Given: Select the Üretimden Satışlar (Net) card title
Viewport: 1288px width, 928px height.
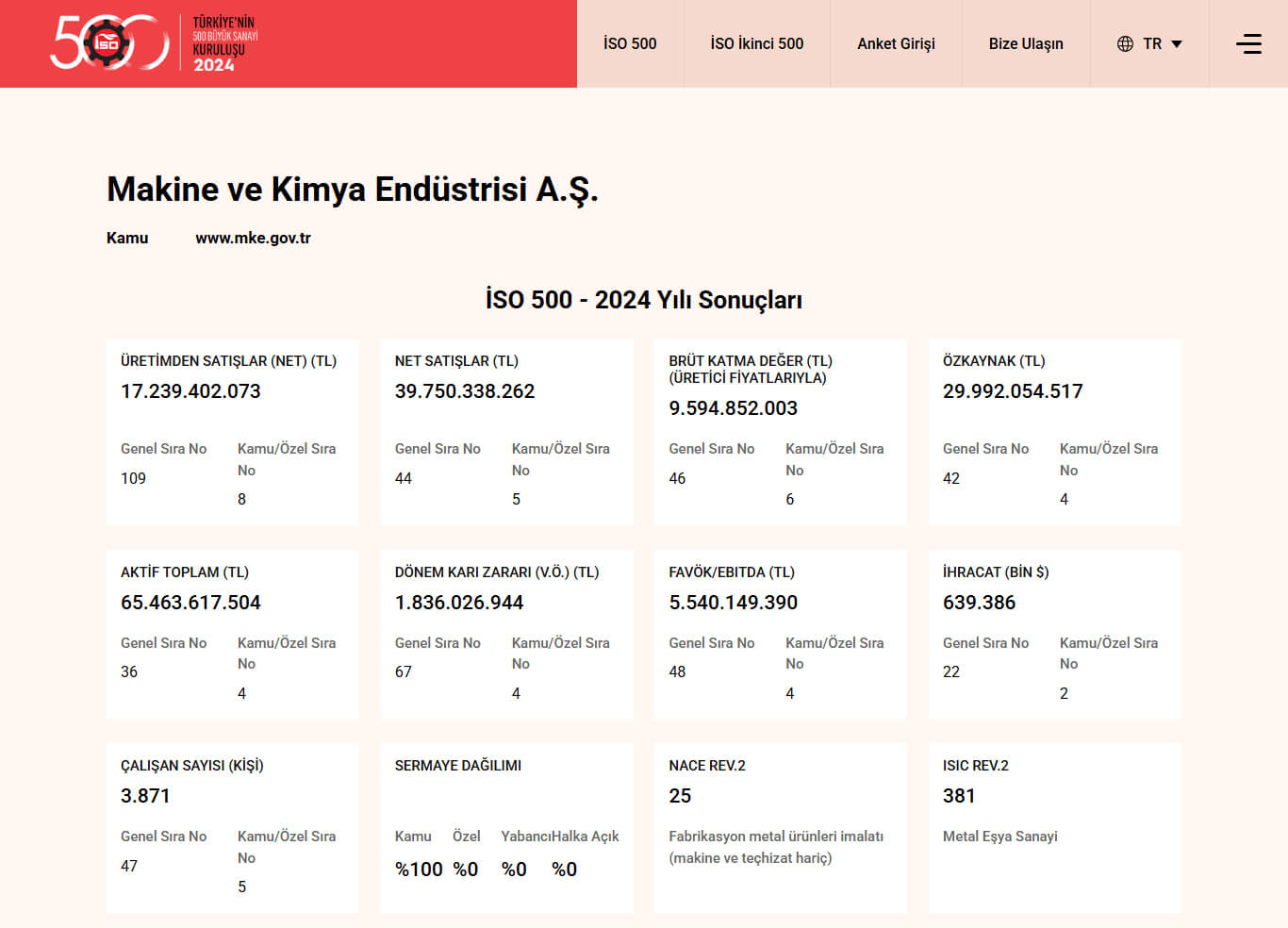Looking at the screenshot, I should coord(228,361).
